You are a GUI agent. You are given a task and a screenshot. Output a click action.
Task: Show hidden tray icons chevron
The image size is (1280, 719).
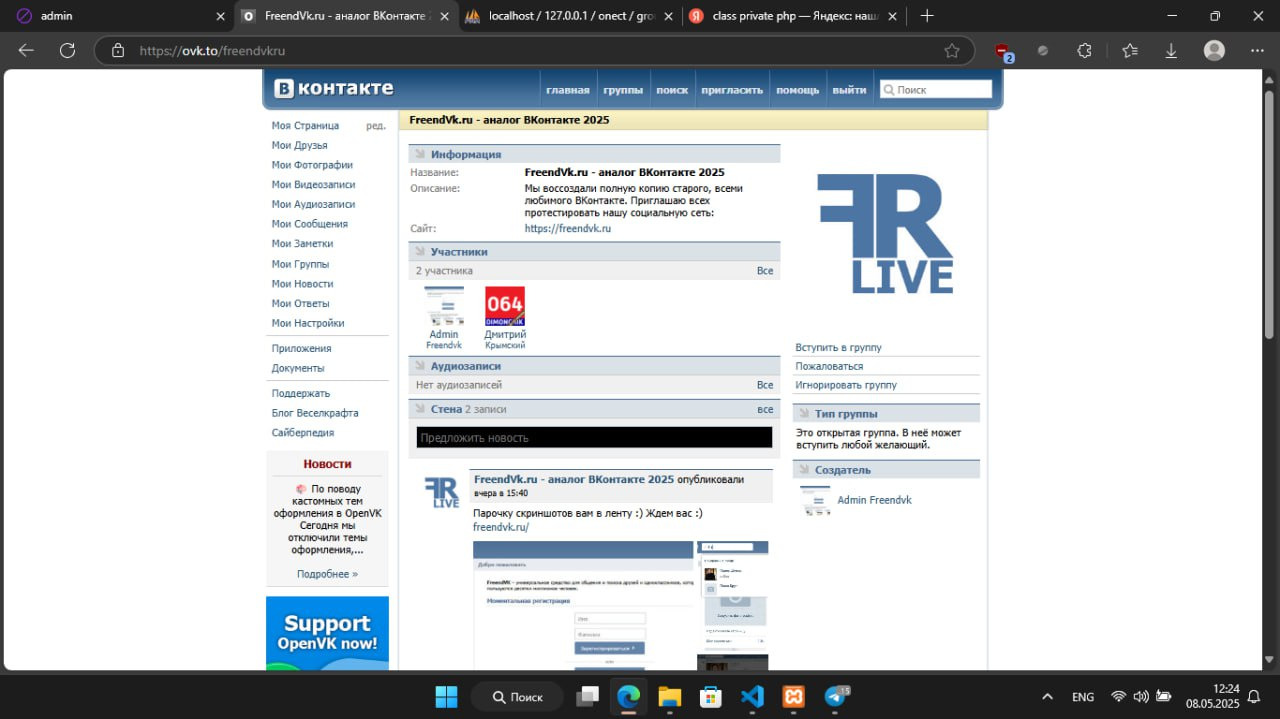click(x=1047, y=696)
